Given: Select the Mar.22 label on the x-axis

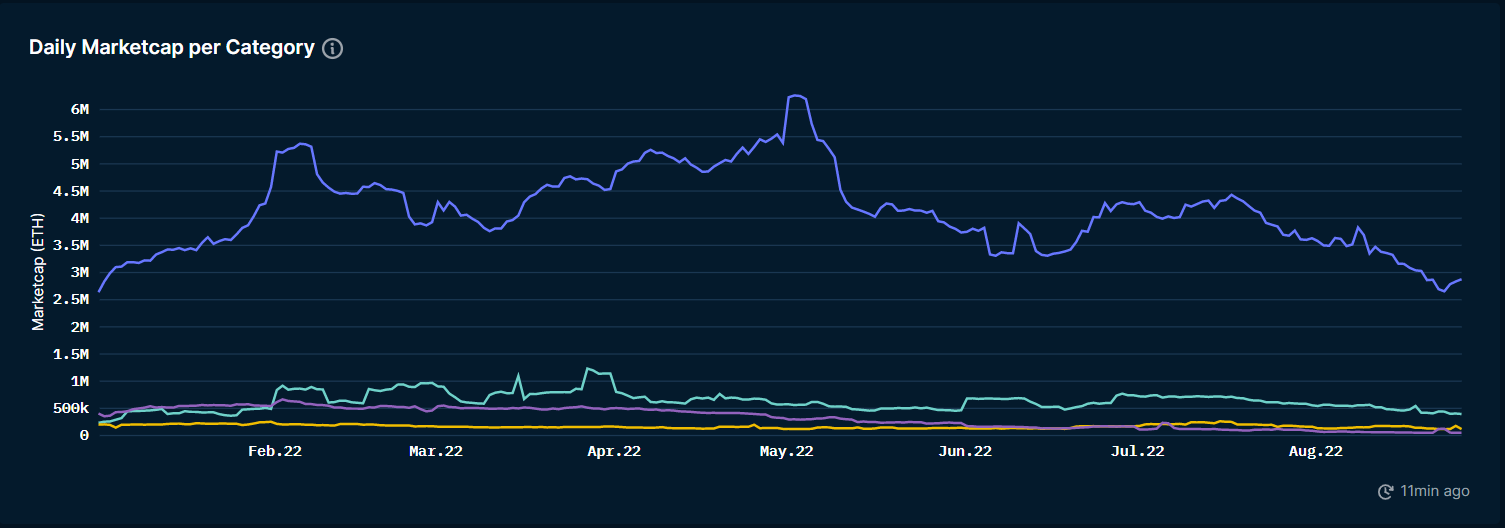Looking at the screenshot, I should 436,452.
